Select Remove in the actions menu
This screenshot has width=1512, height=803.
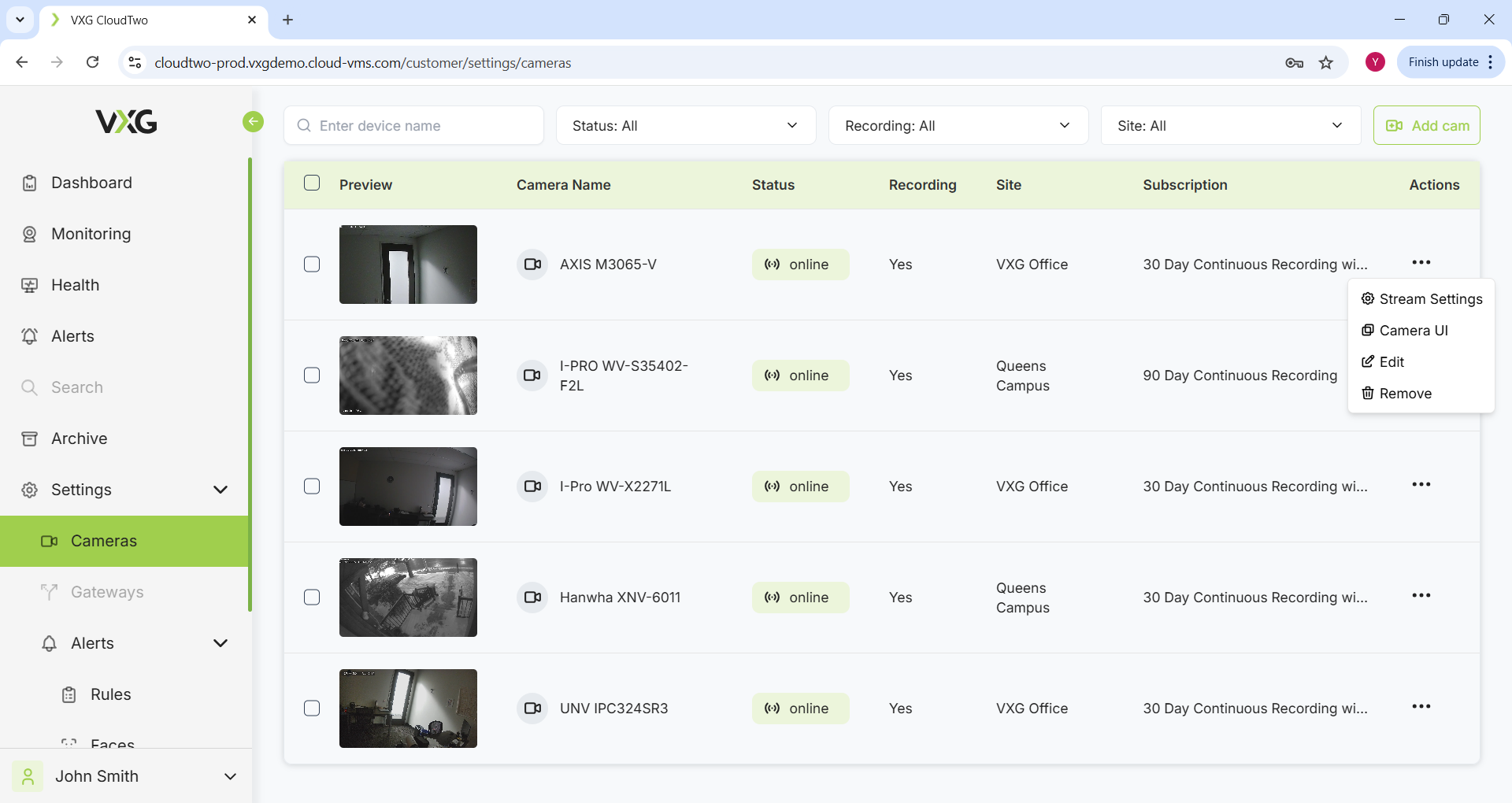click(x=1405, y=394)
